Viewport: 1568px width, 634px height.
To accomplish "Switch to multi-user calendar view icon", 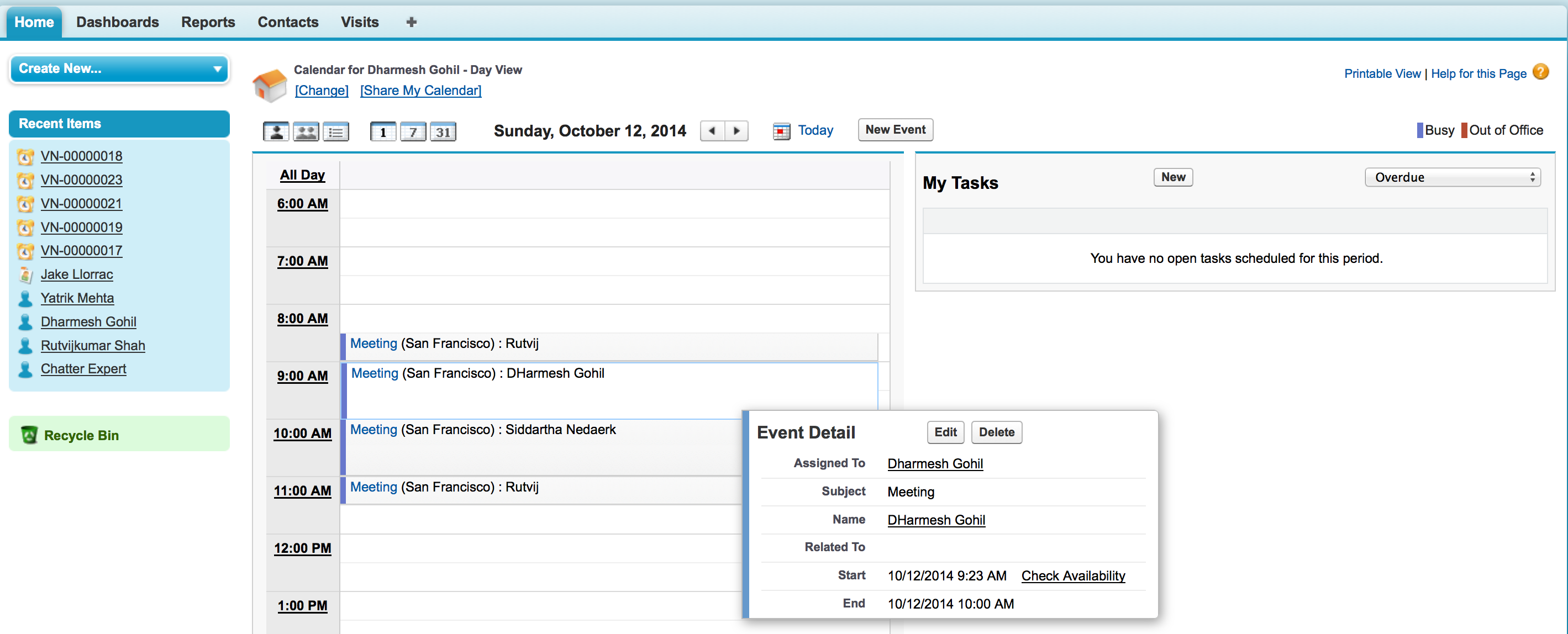I will (x=306, y=131).
